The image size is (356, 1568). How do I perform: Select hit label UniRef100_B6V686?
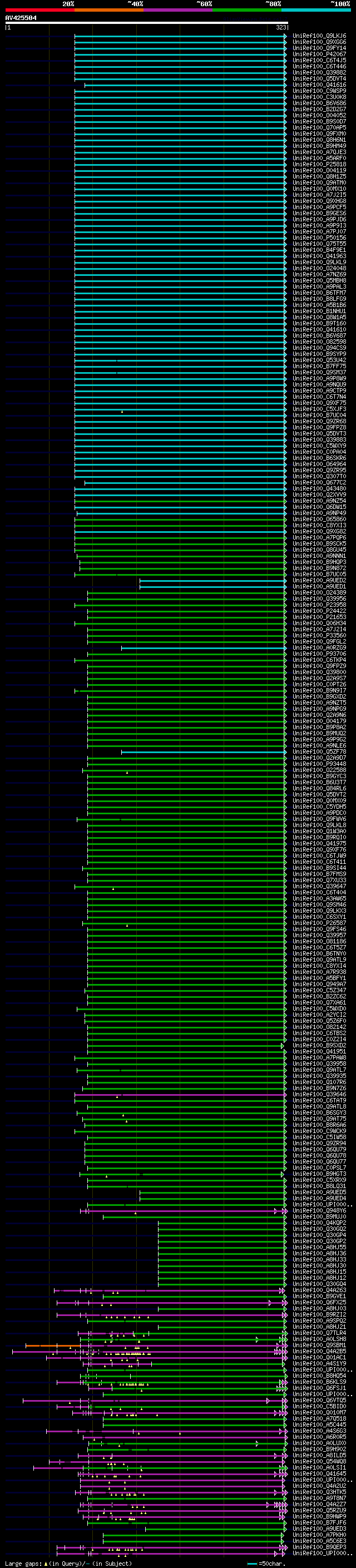(319, 103)
